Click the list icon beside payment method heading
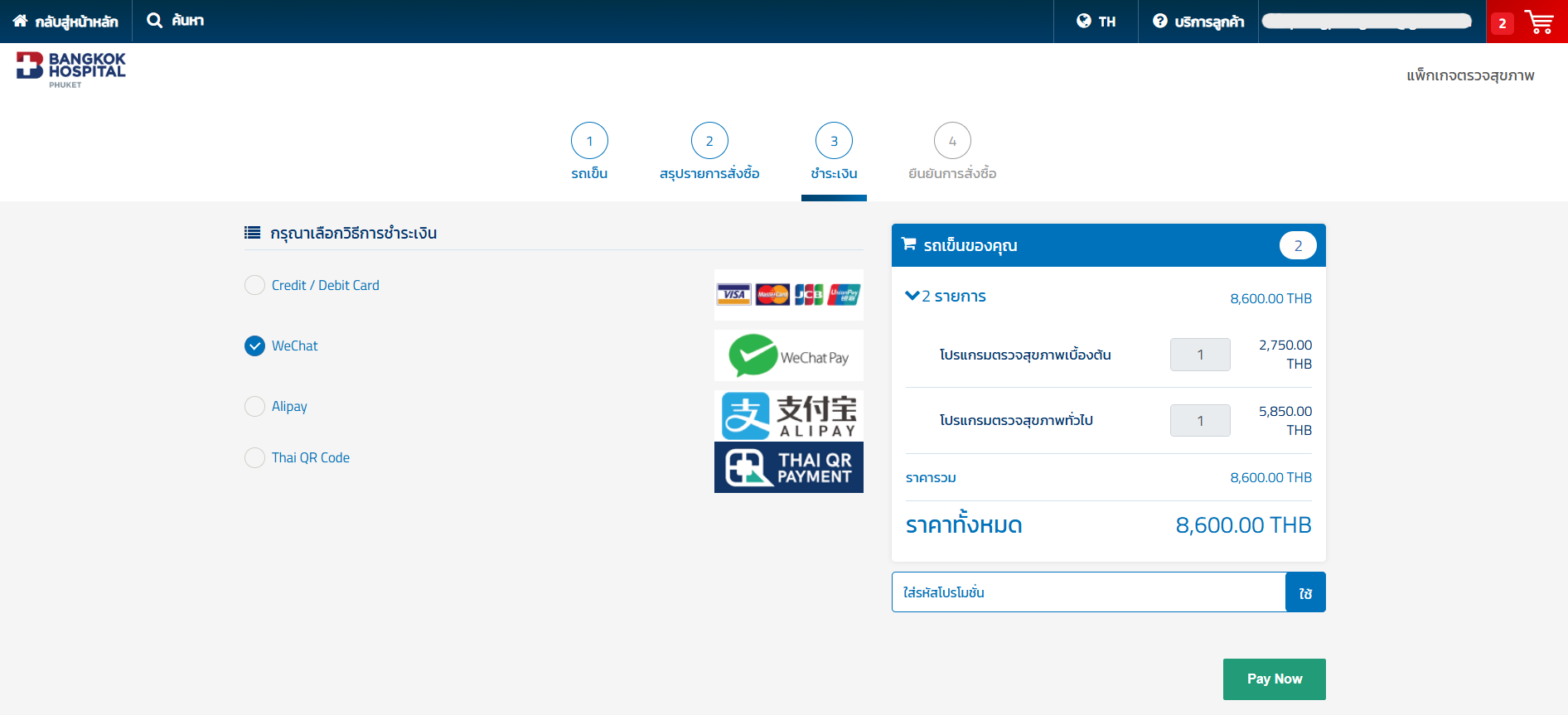Screen dimensions: 1568x715 pos(253,233)
